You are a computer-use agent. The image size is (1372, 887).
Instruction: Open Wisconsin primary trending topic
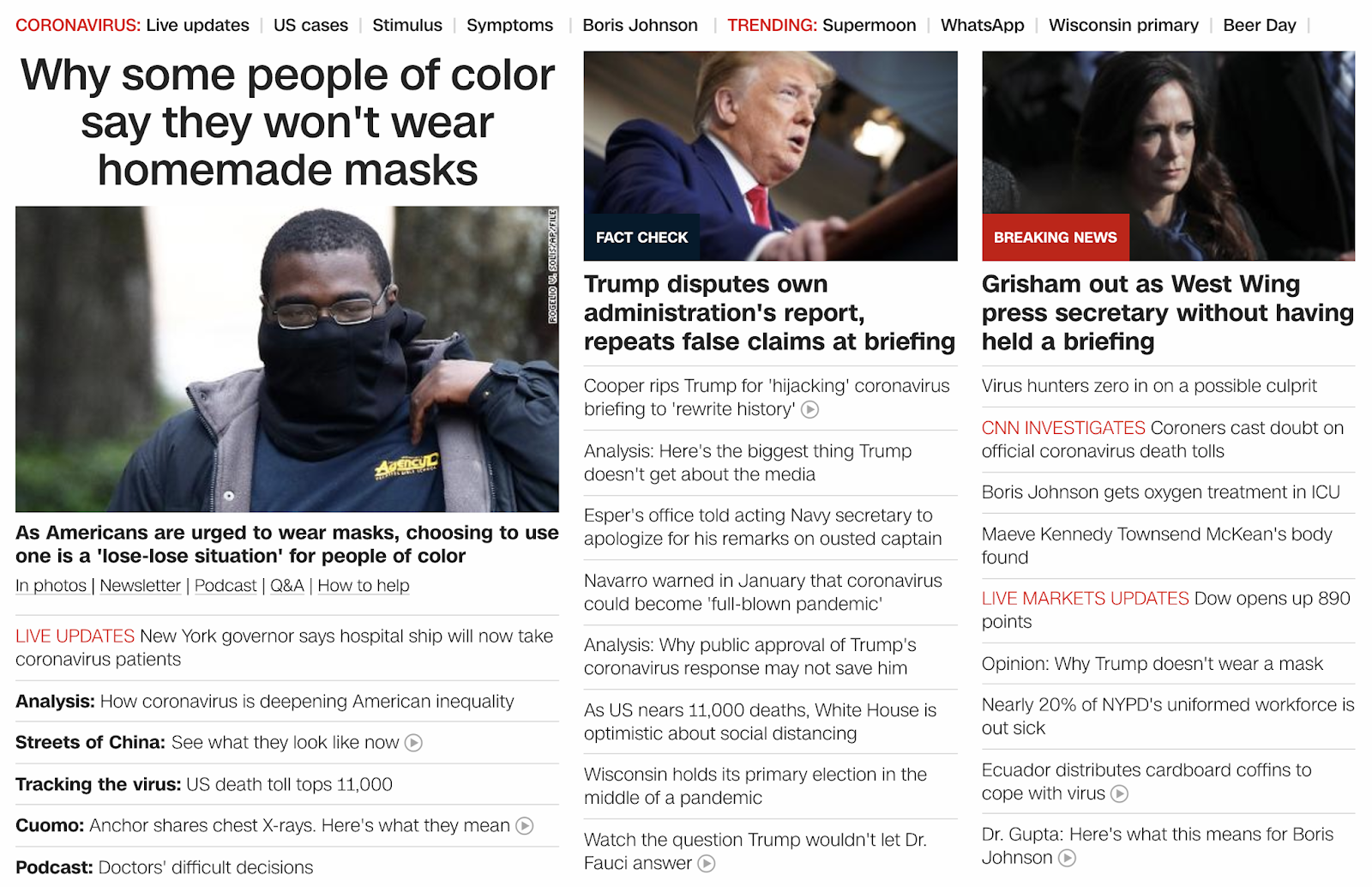[1123, 25]
